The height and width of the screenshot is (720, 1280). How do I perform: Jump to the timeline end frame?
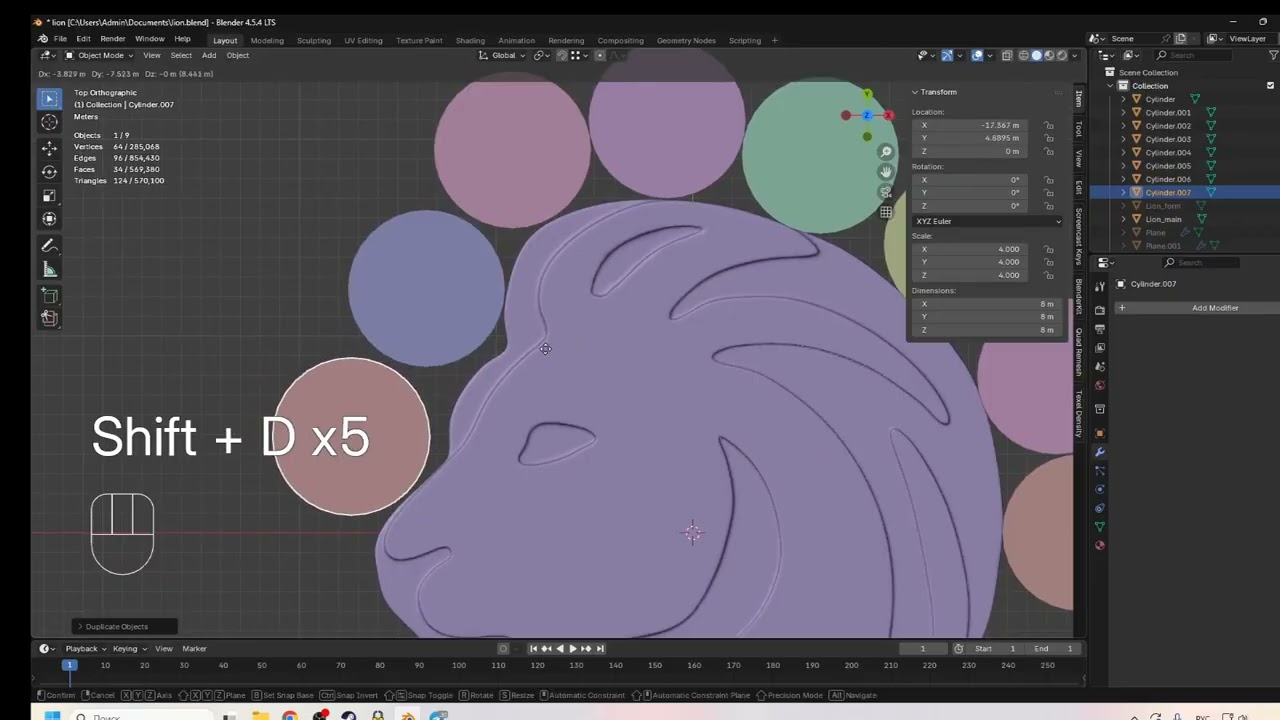click(598, 649)
